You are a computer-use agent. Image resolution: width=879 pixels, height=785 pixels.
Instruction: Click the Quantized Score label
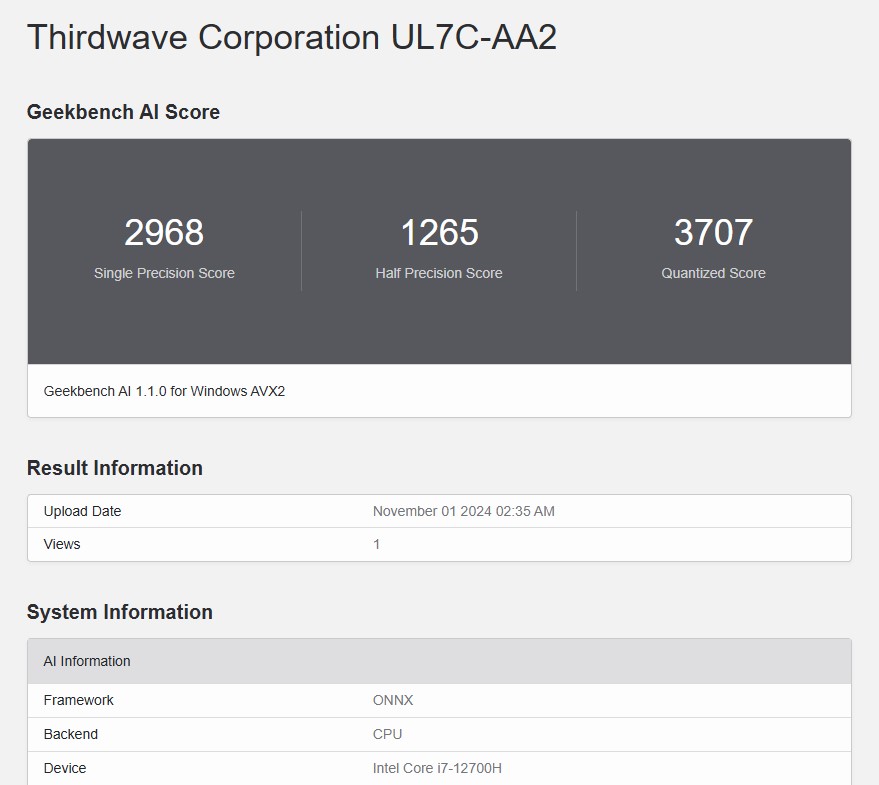click(x=713, y=272)
